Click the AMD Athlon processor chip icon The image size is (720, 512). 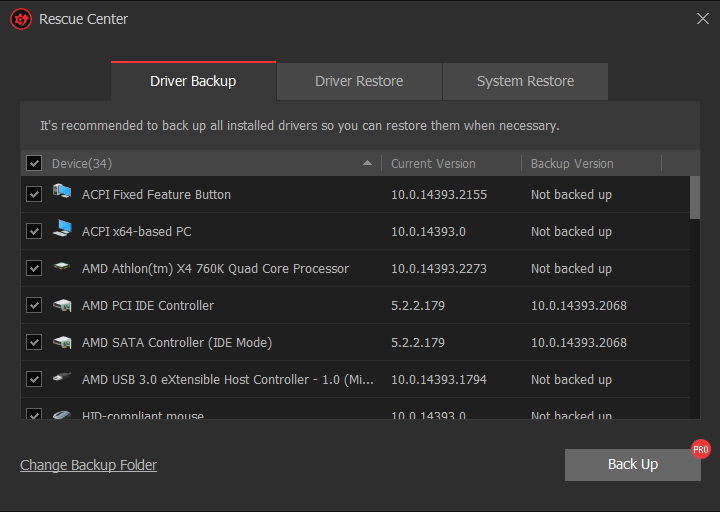click(62, 265)
